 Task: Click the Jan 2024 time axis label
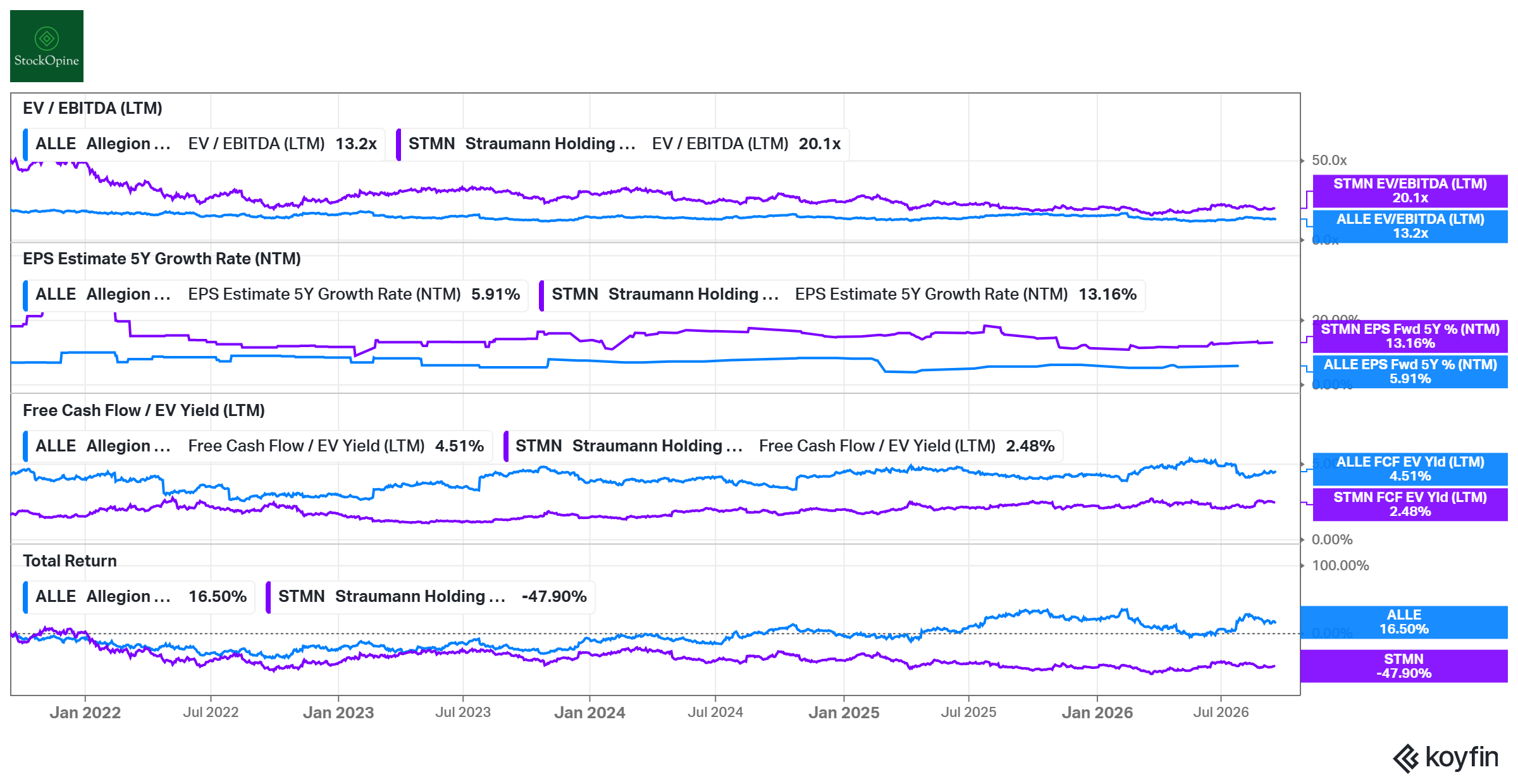(589, 713)
